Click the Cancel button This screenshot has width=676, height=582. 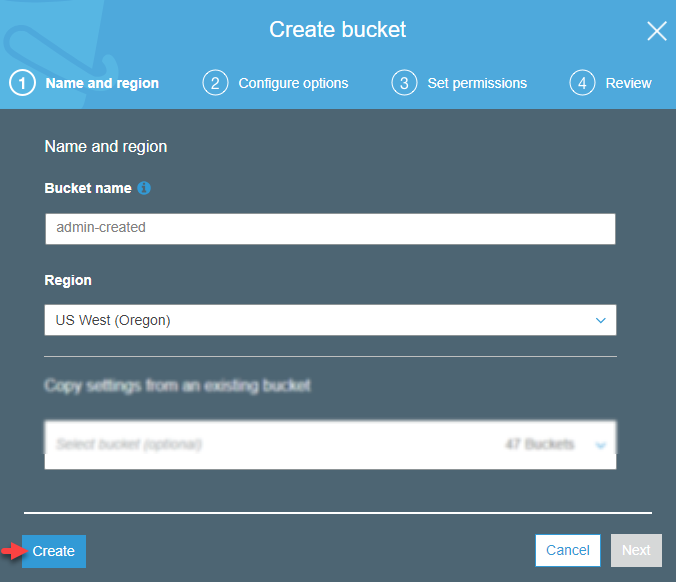[568, 550]
